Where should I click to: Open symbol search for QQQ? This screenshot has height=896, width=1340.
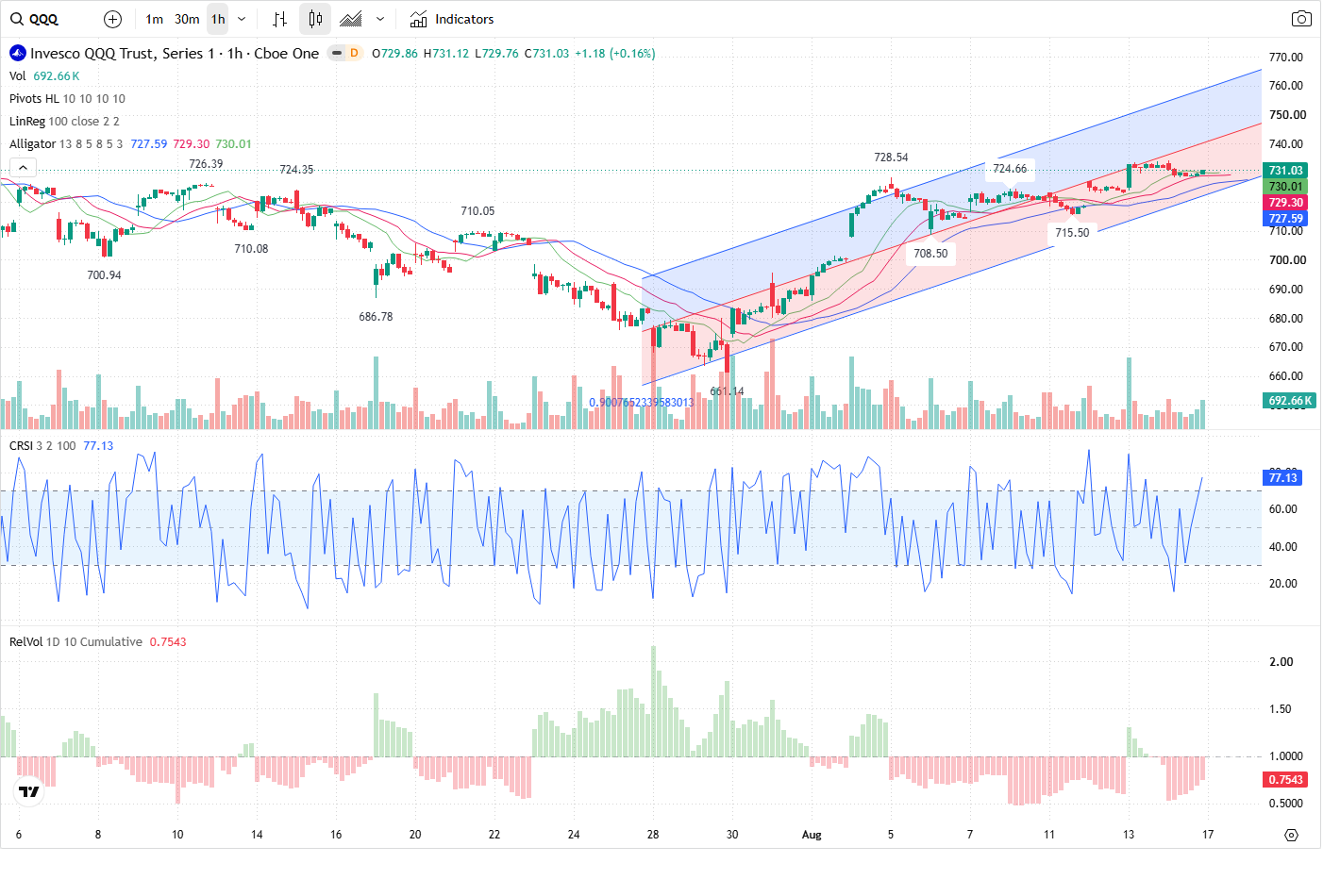[x=35, y=19]
